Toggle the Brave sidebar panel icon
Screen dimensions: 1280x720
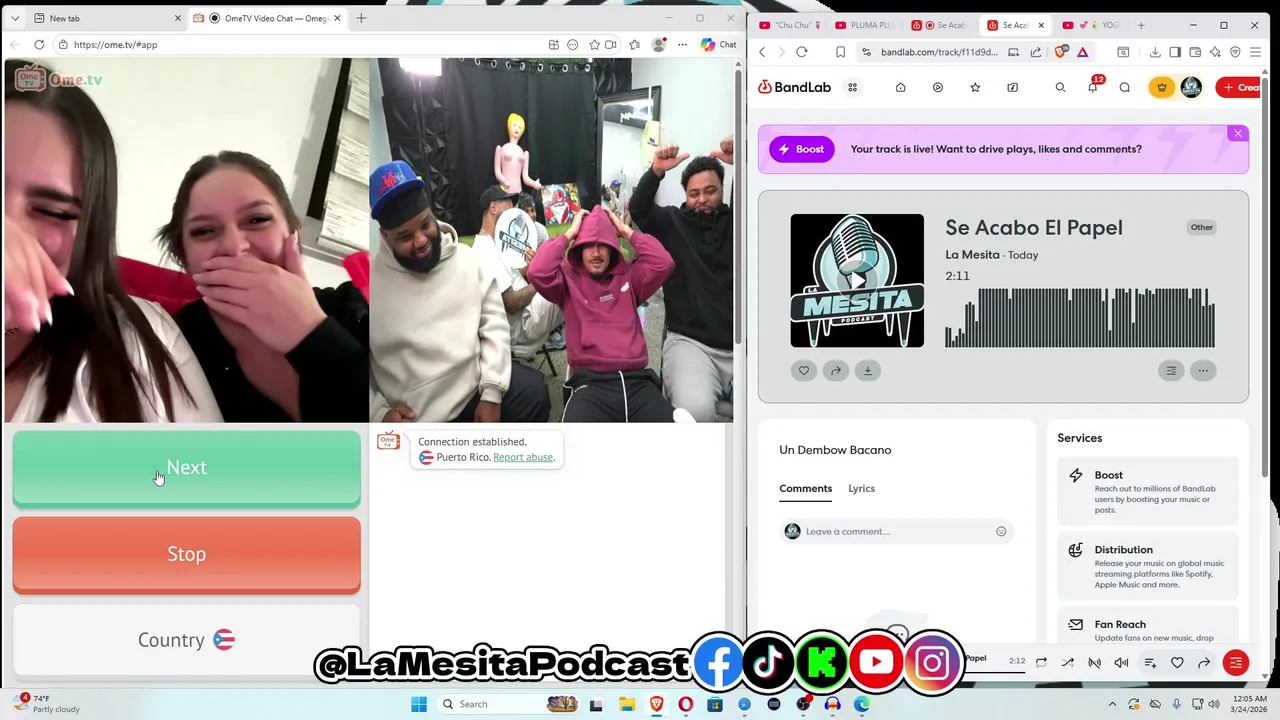click(x=1175, y=52)
